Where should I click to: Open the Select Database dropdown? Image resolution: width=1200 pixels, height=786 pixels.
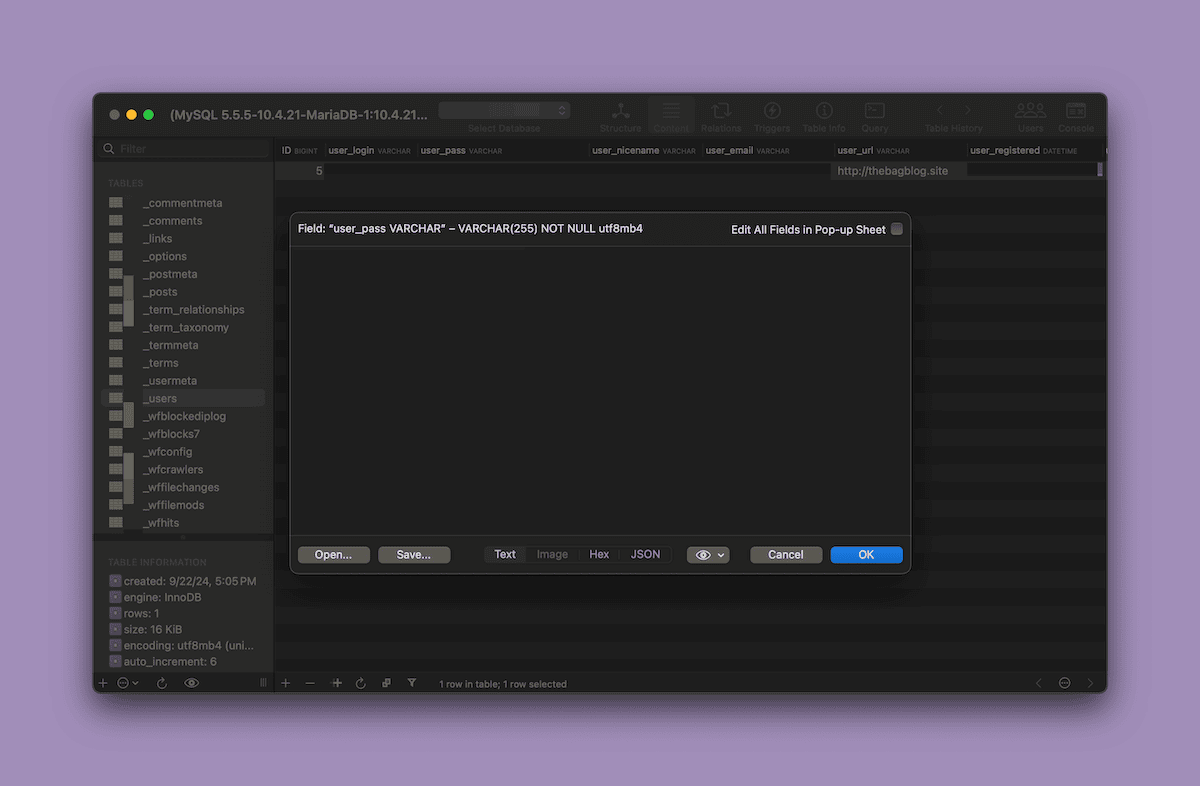pos(504,110)
